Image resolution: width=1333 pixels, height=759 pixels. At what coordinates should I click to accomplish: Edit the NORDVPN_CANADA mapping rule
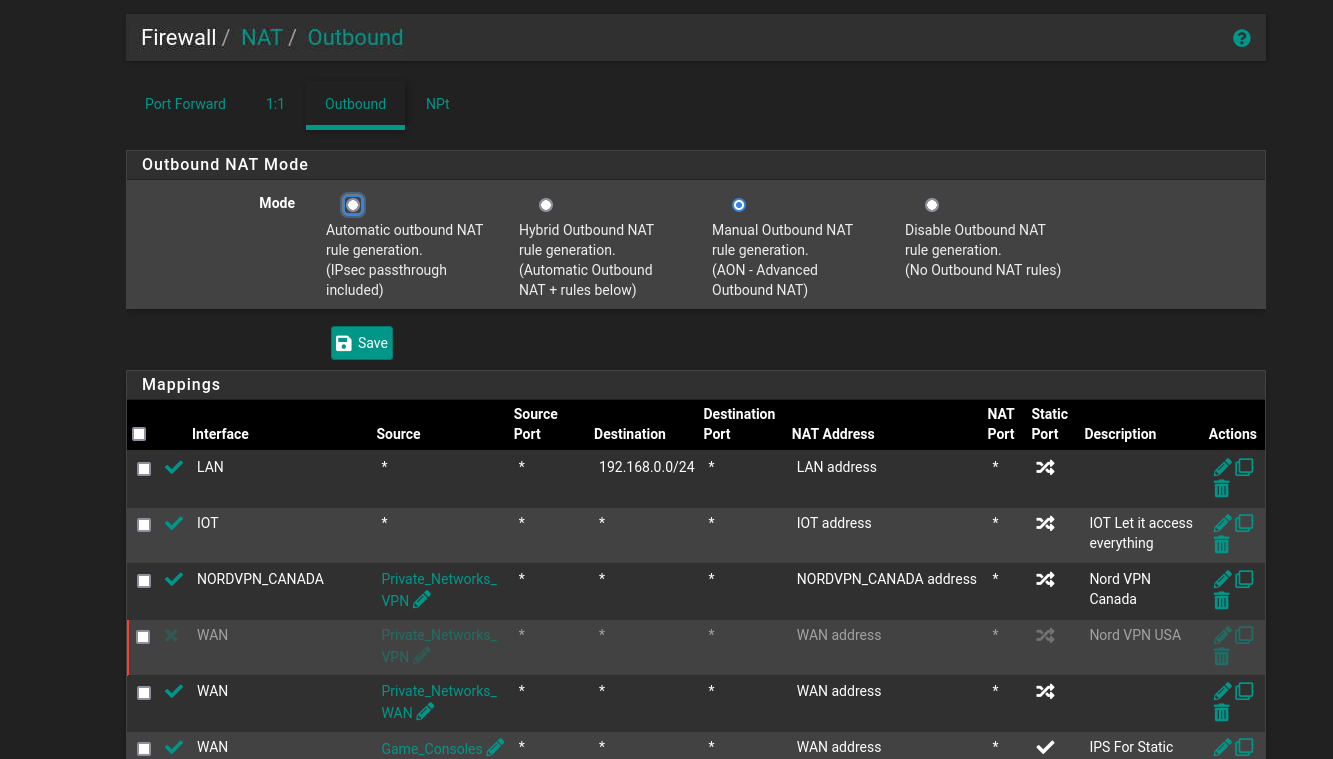[1222, 579]
